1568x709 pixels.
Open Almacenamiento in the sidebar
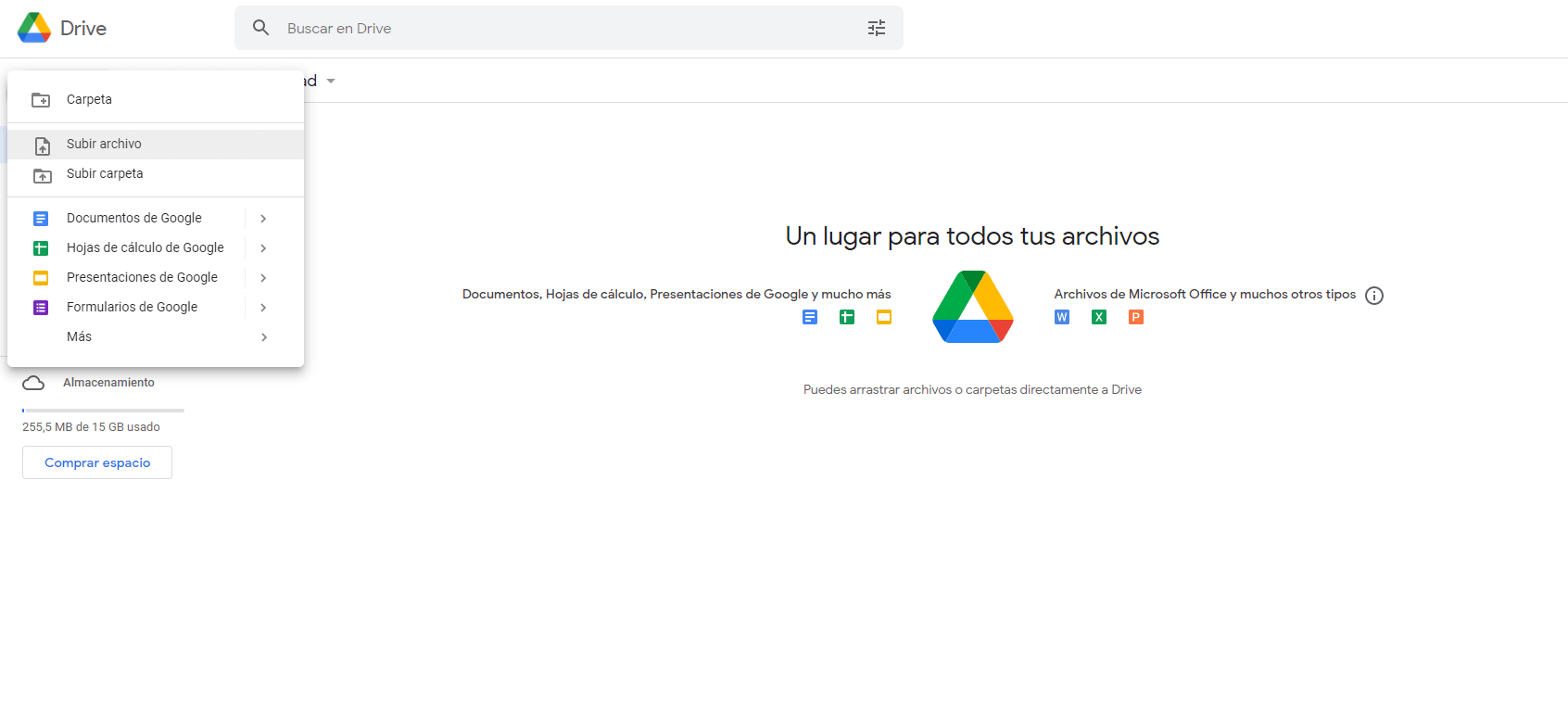108,383
